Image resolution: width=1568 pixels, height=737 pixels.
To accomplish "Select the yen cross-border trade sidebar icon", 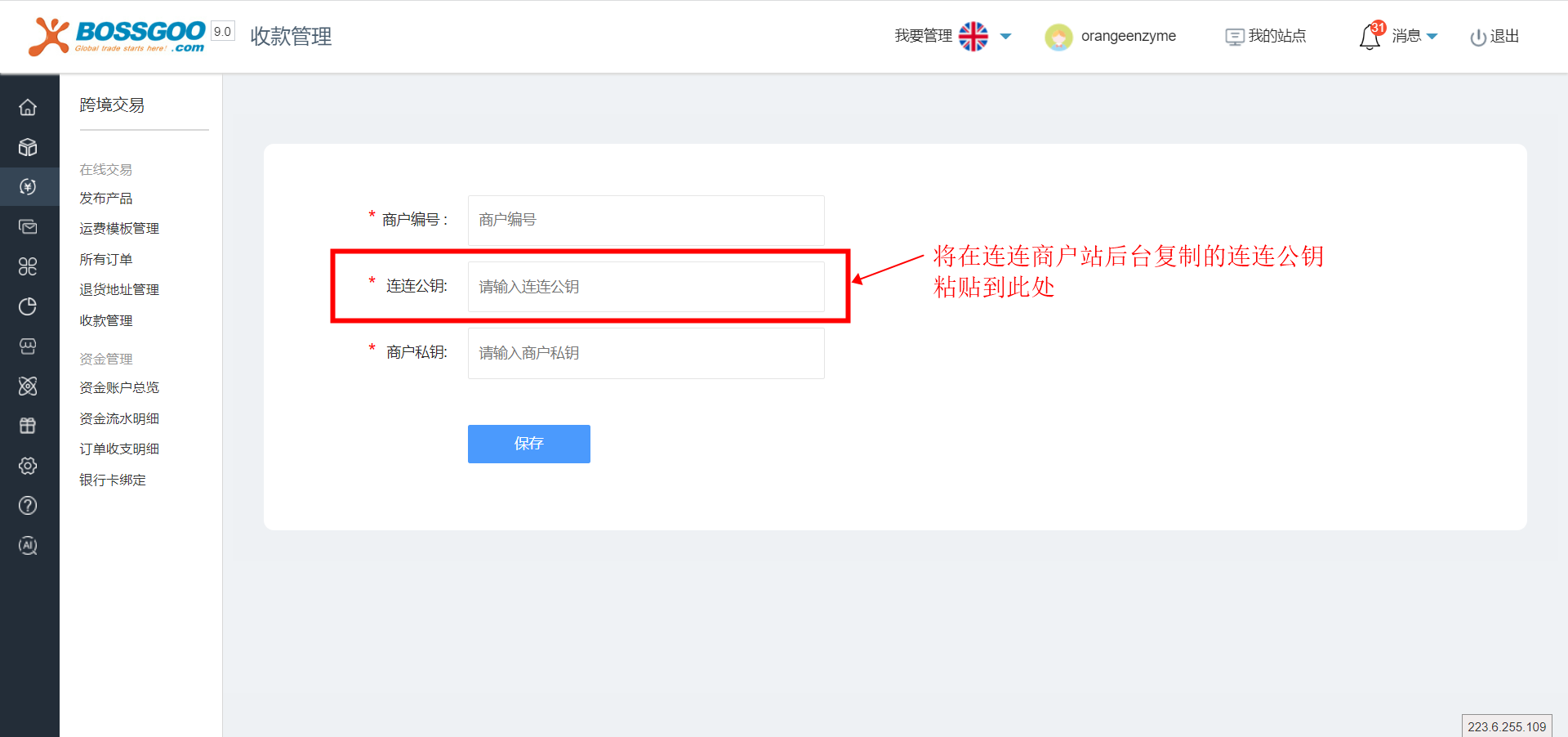I will (x=28, y=187).
